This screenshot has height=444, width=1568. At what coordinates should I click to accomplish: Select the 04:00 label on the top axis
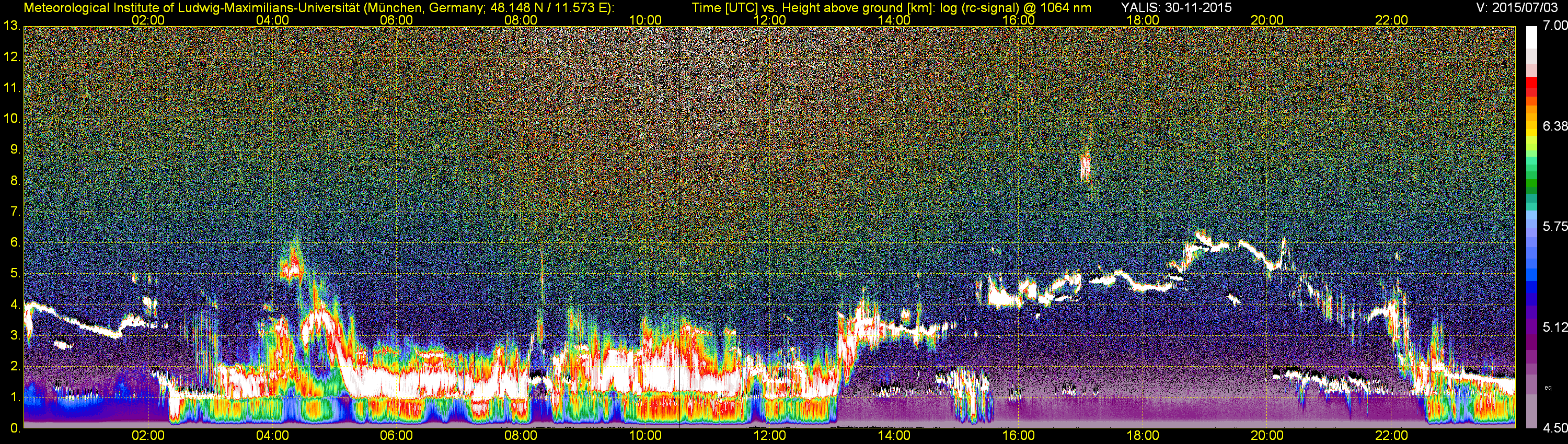pos(273,20)
